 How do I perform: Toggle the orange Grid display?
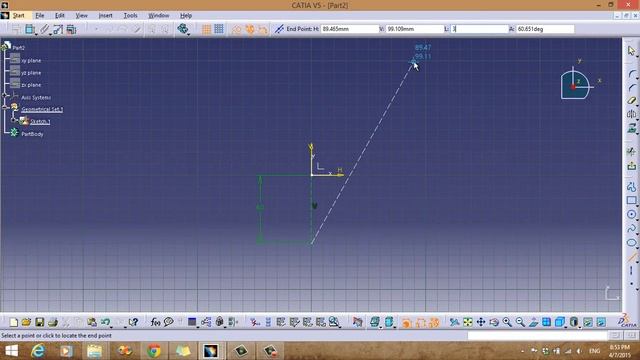[206, 29]
